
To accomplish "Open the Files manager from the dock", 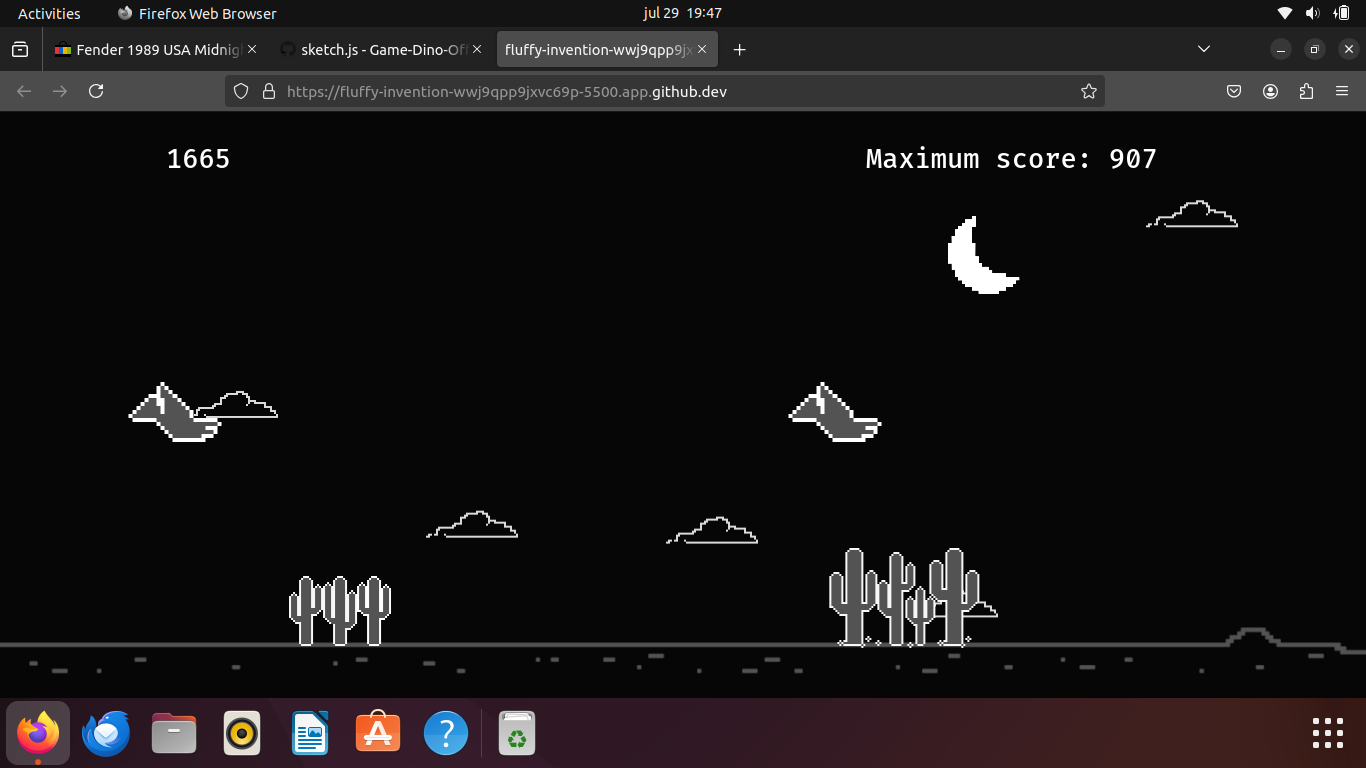I will coord(174,733).
